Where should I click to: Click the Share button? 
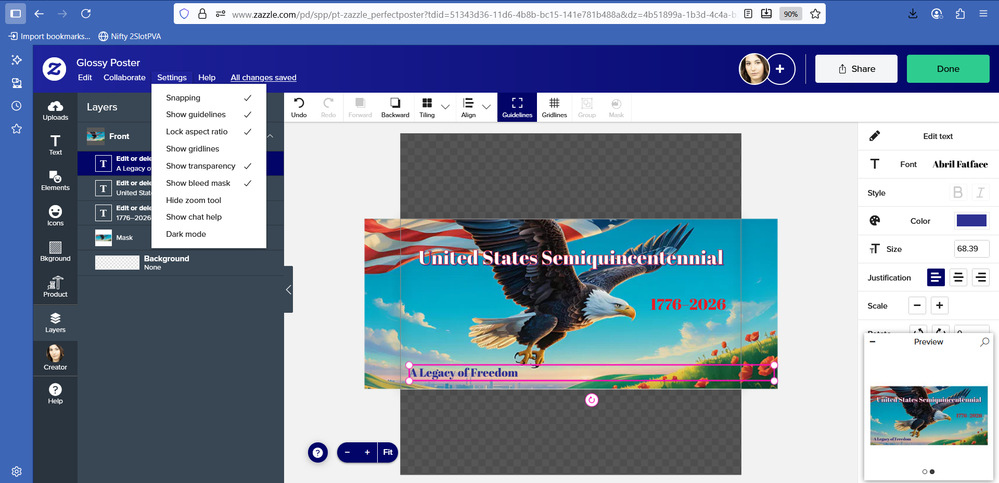tap(854, 69)
